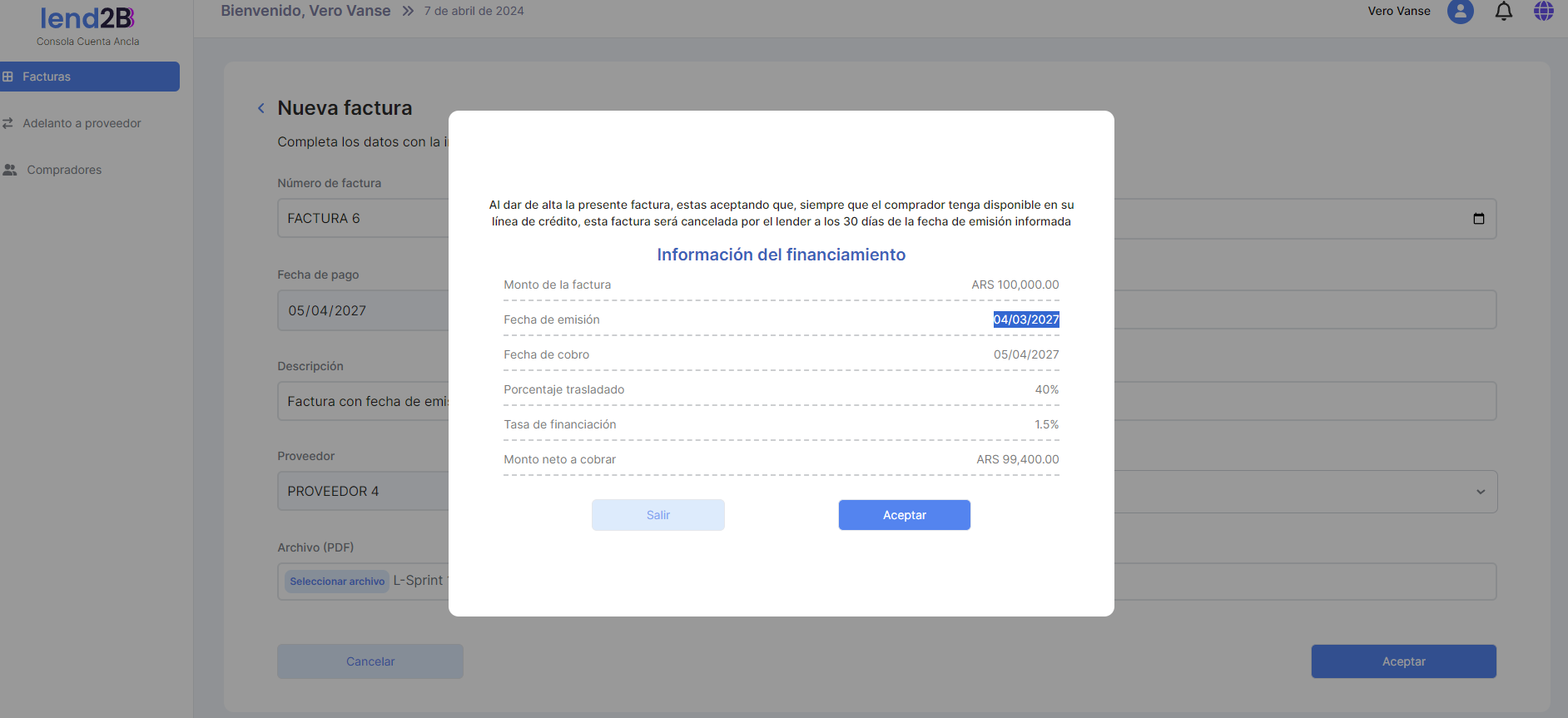Click the Adelanto a proveedor arrows icon

point(8,123)
